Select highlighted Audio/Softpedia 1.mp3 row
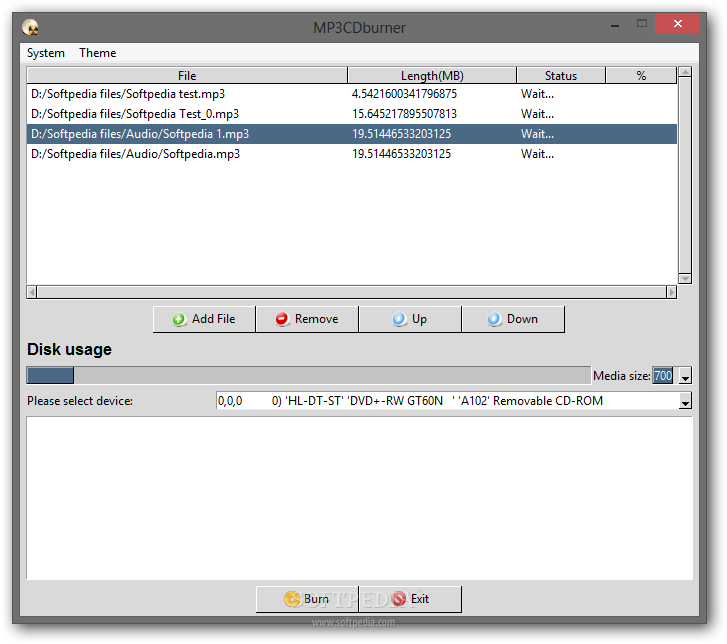The width and height of the screenshot is (727, 644). [351, 134]
